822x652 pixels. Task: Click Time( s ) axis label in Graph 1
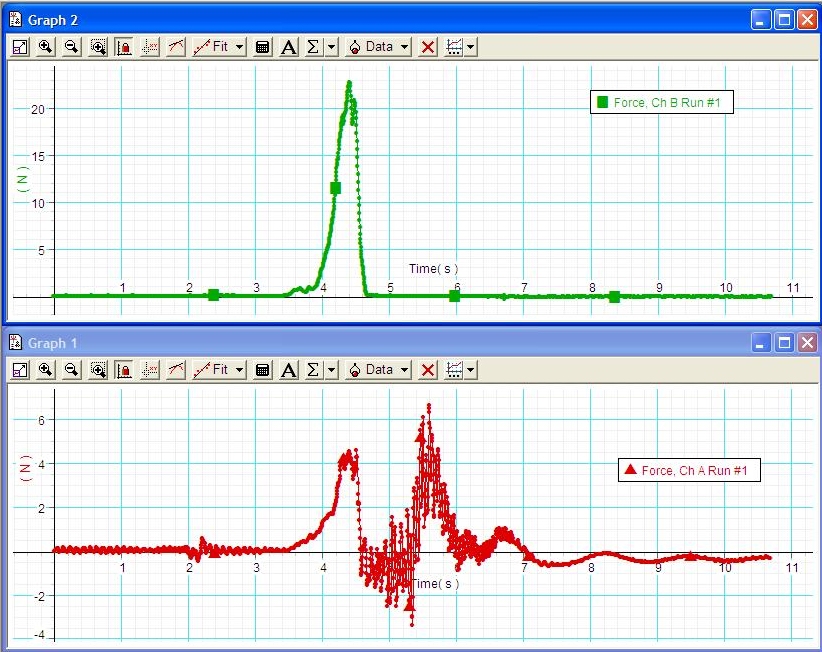[435, 583]
